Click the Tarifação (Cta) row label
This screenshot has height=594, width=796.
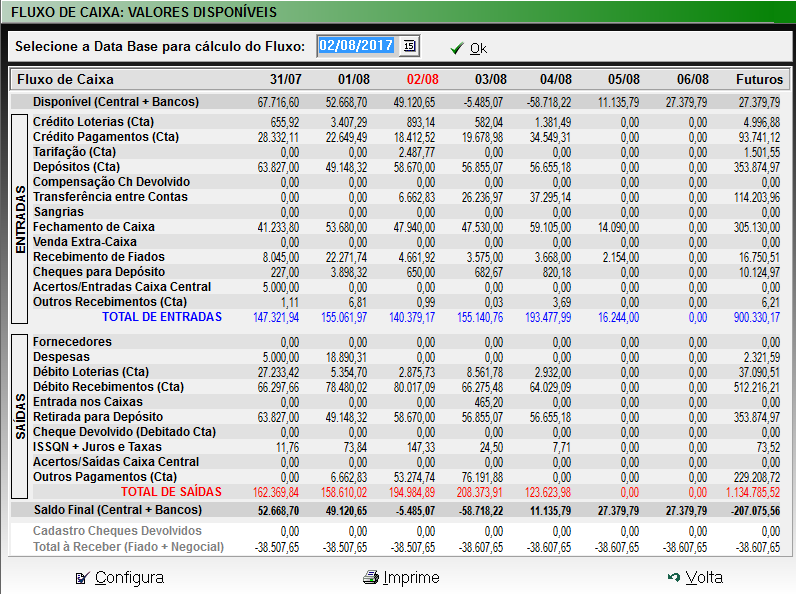[75, 152]
